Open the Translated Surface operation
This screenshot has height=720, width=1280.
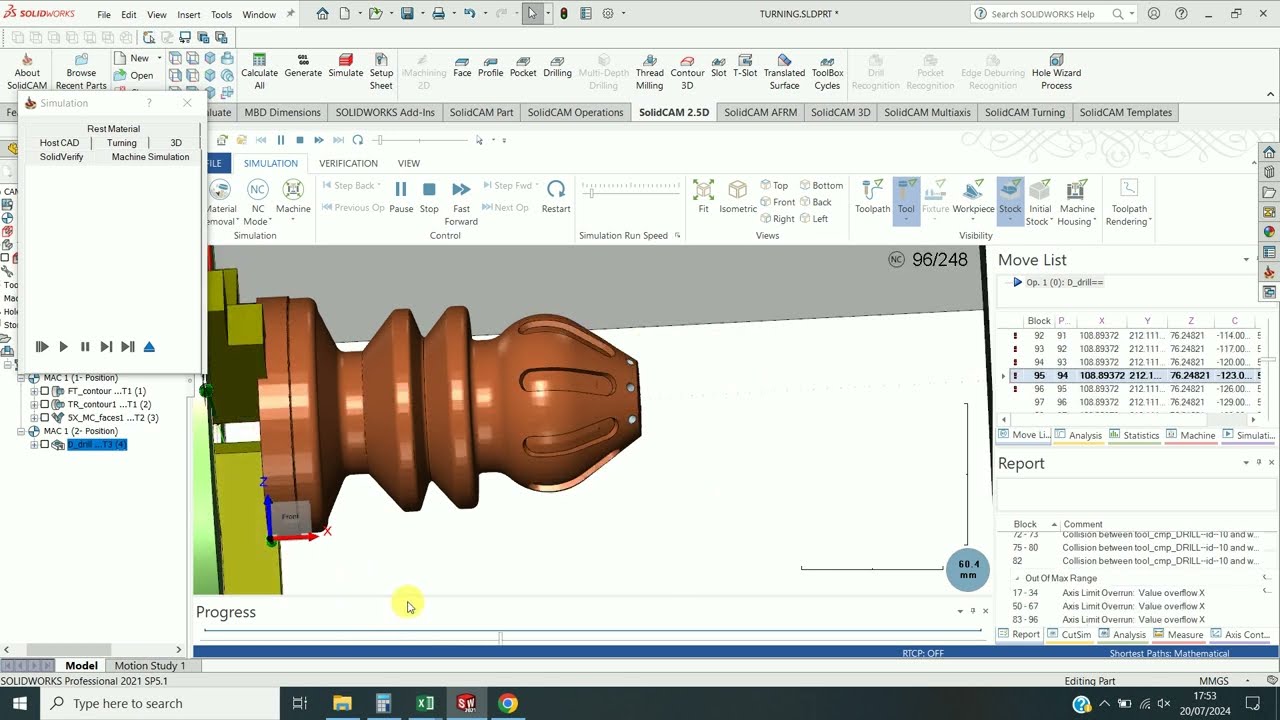click(x=784, y=72)
